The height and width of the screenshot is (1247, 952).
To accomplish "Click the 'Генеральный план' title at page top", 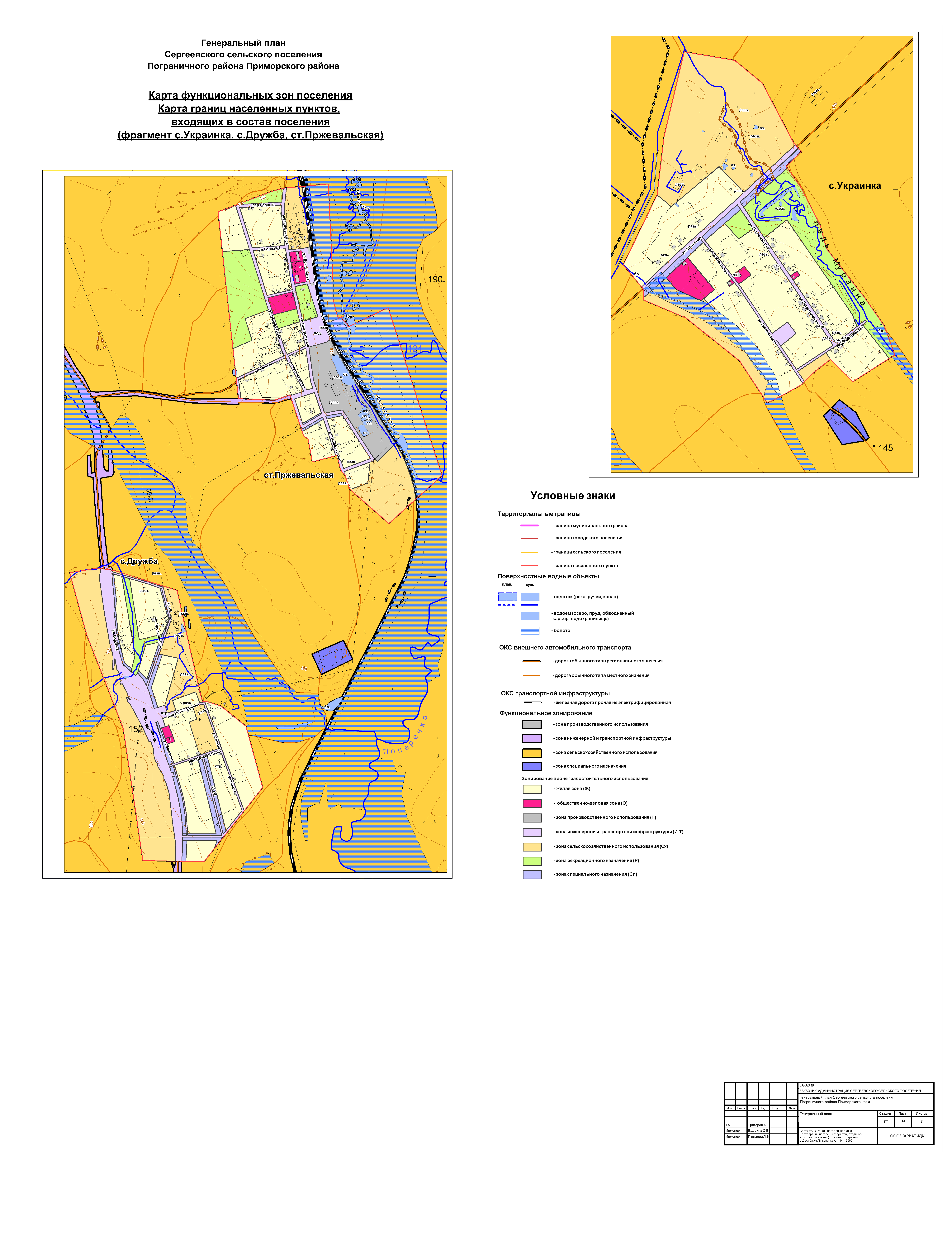I will [243, 43].
